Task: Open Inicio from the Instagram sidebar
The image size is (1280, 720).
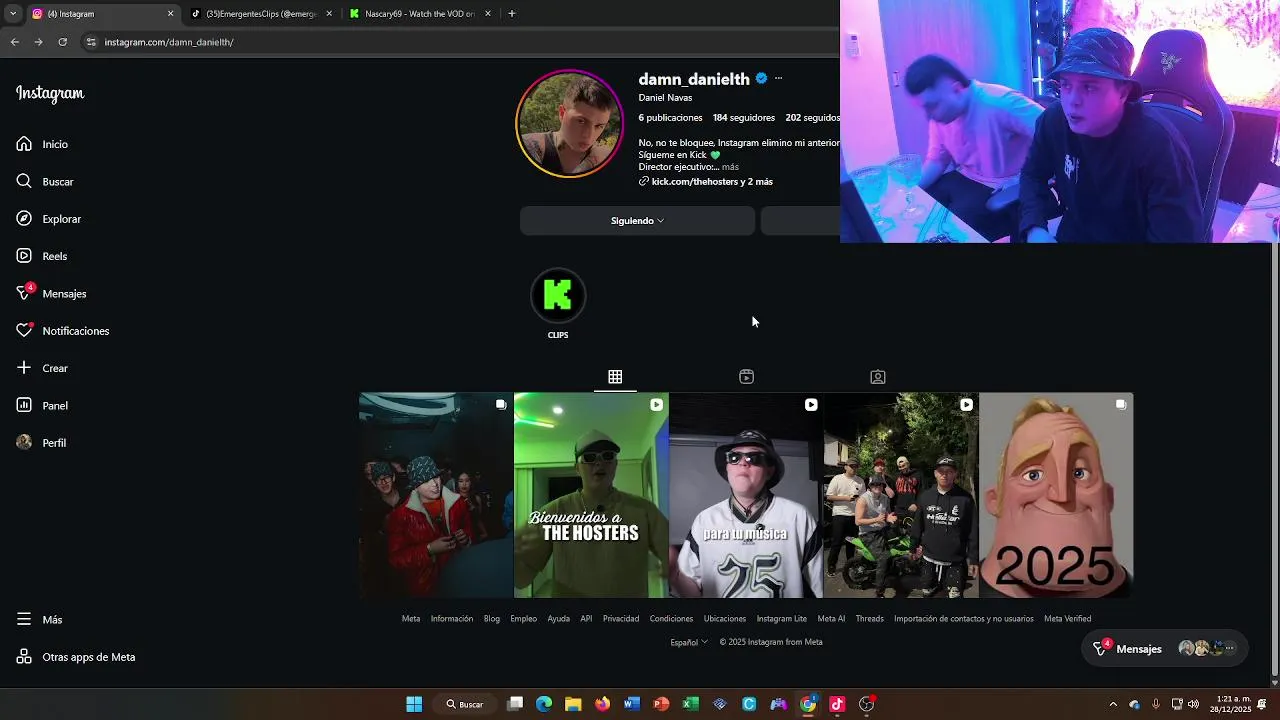Action: [x=42, y=144]
